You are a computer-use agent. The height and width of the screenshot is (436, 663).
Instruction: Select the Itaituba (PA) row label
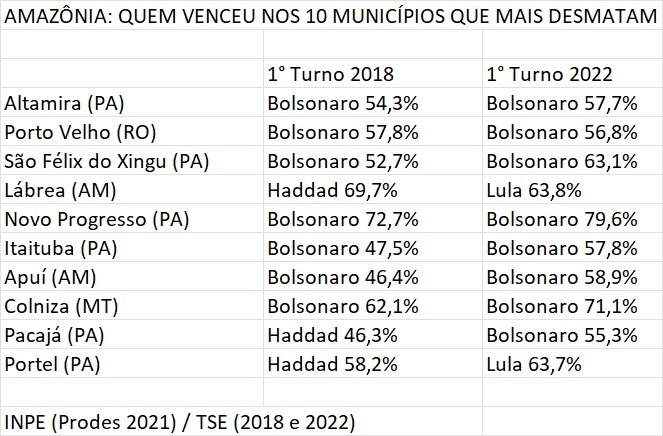point(61,248)
